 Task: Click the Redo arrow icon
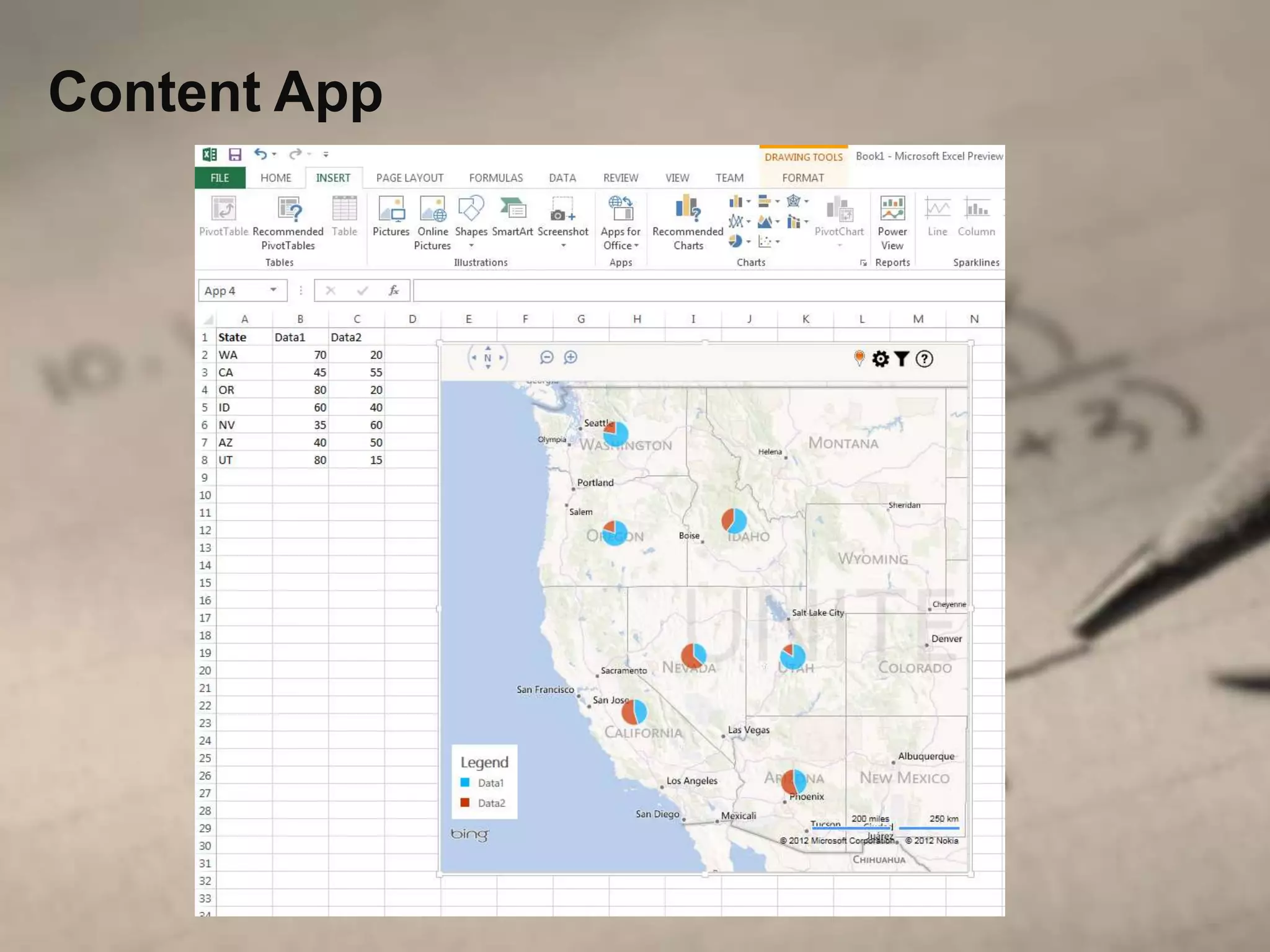[296, 154]
